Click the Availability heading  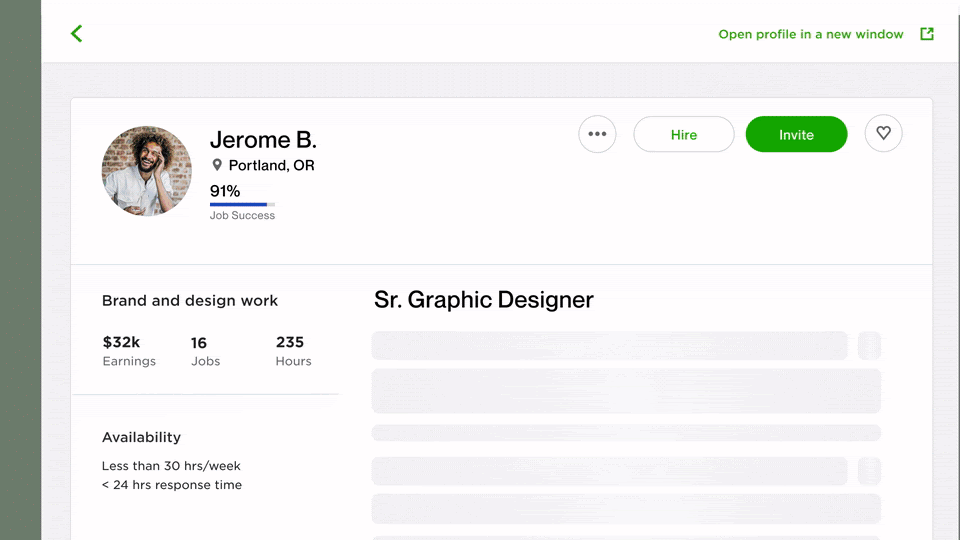tap(141, 437)
